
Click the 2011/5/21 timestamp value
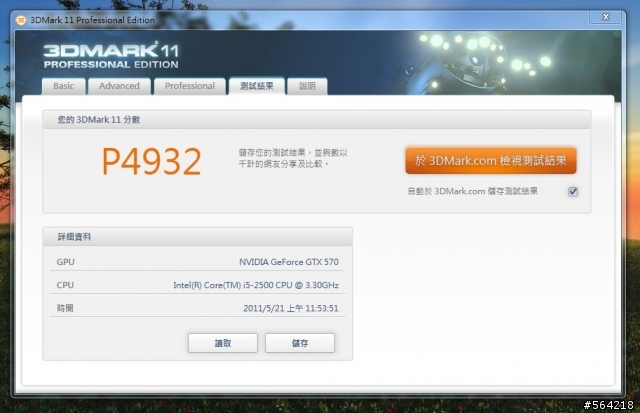pyautogui.click(x=291, y=309)
